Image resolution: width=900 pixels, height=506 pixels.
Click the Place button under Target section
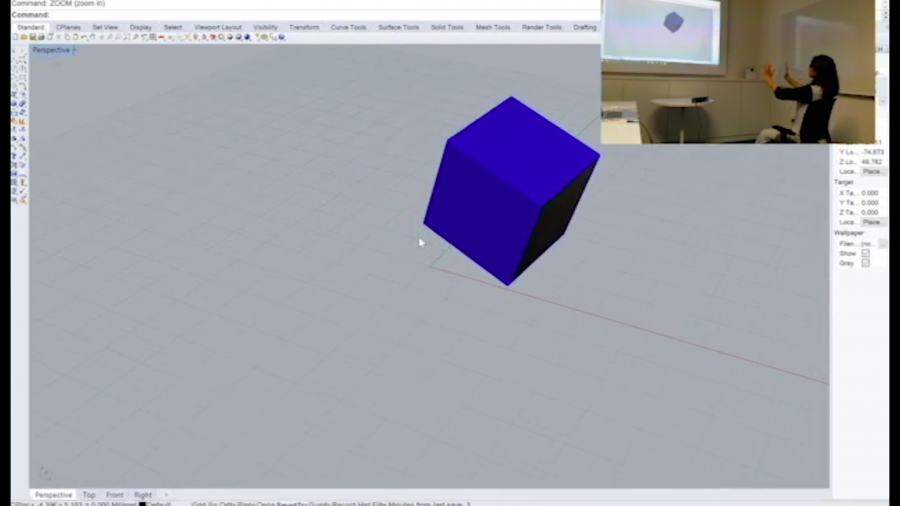872,222
